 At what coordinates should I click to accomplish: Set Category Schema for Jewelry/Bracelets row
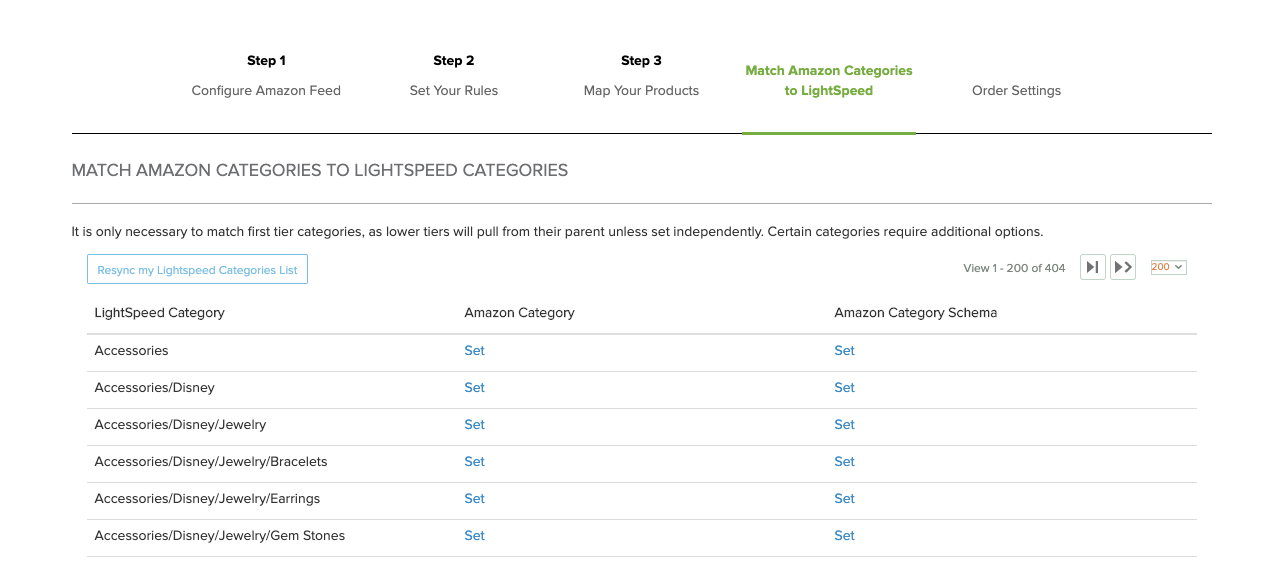pyautogui.click(x=844, y=462)
